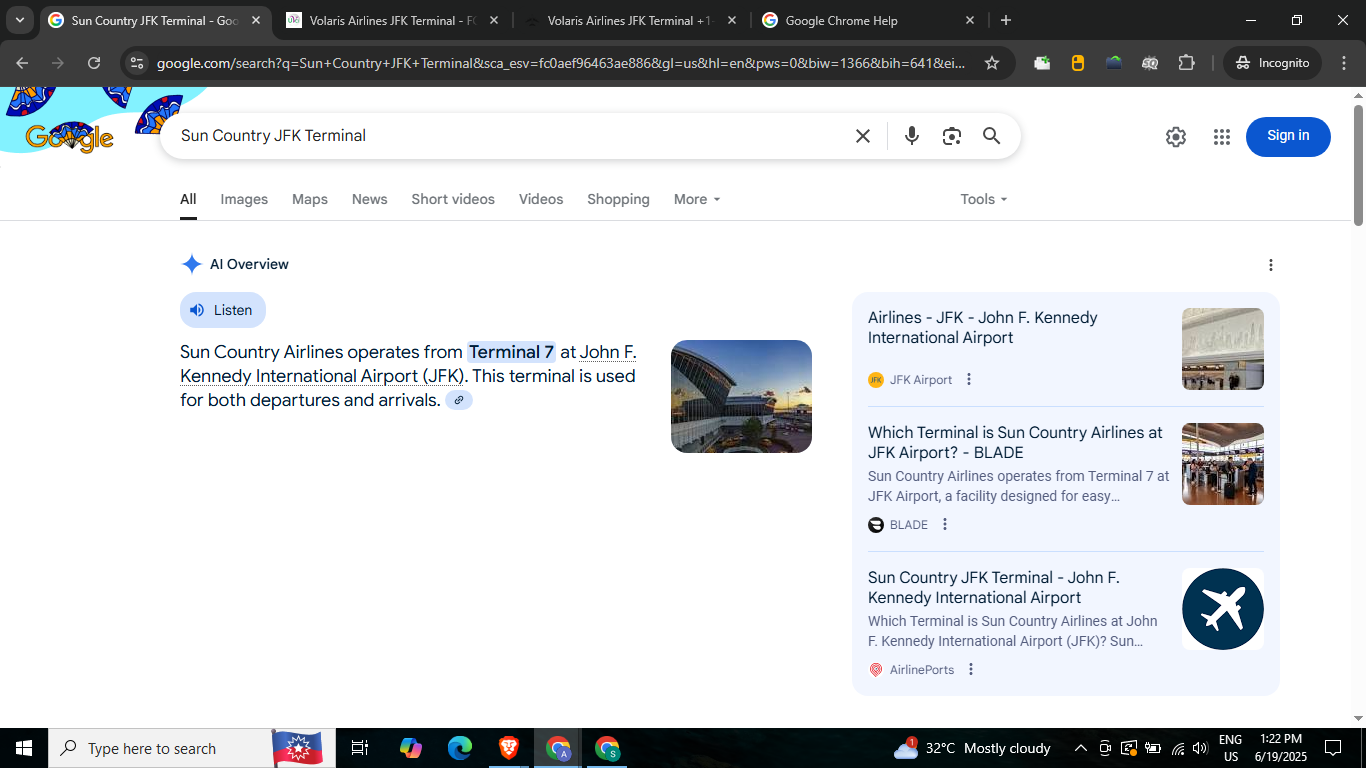Viewport: 1366px width, 768px height.
Task: Open the airplane icon thumbnail for AirlinePorts
Action: [x=1223, y=609]
